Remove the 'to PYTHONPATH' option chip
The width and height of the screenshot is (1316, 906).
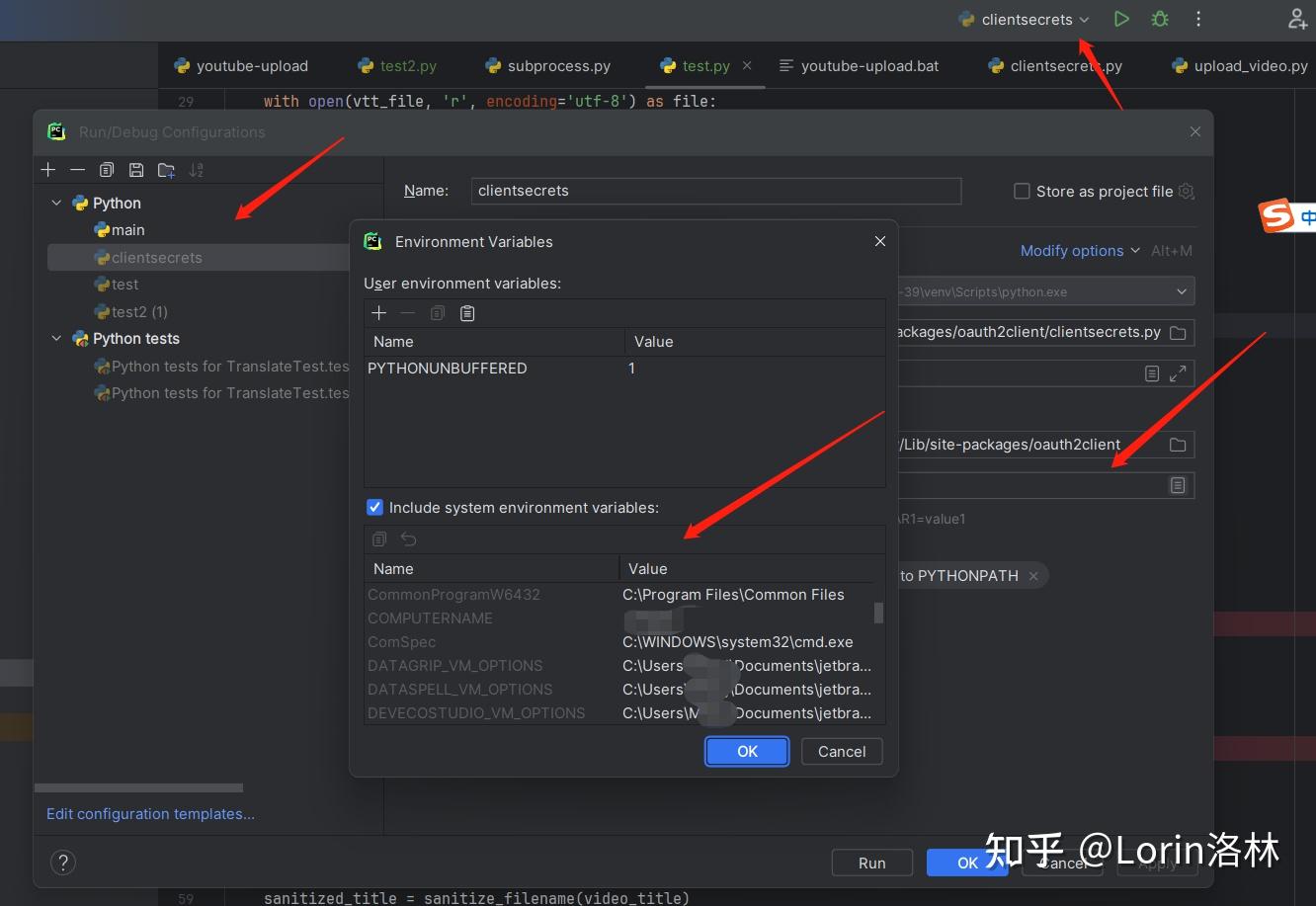1033,576
